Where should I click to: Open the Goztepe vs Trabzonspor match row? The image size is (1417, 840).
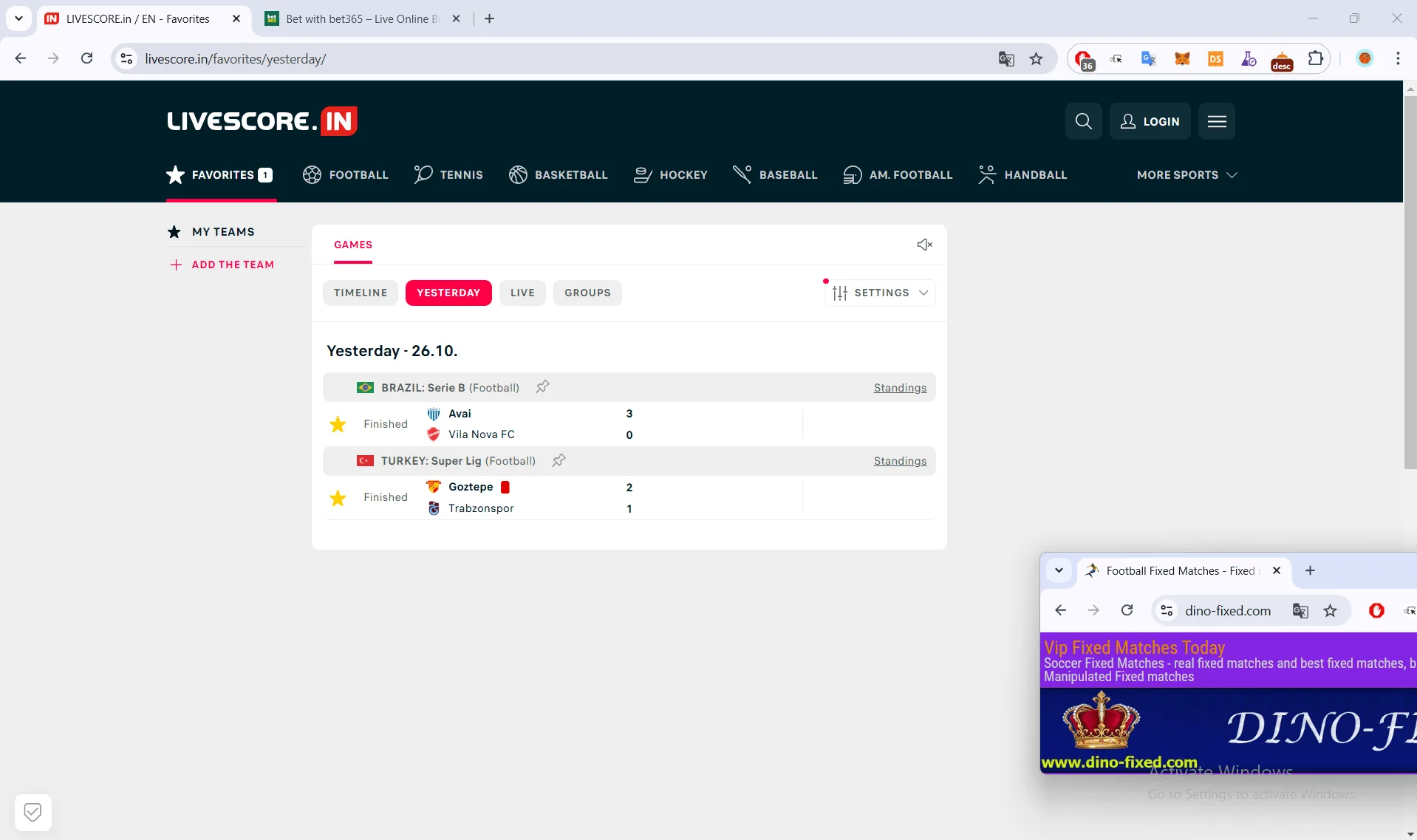[629, 498]
